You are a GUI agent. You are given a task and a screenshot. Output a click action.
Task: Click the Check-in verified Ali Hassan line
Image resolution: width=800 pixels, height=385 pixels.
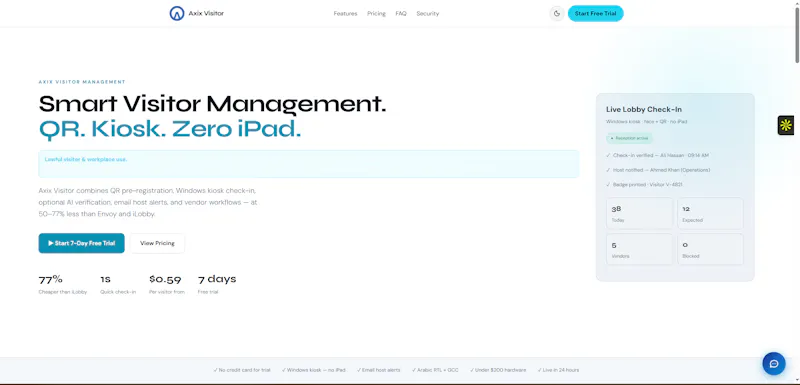(657, 155)
